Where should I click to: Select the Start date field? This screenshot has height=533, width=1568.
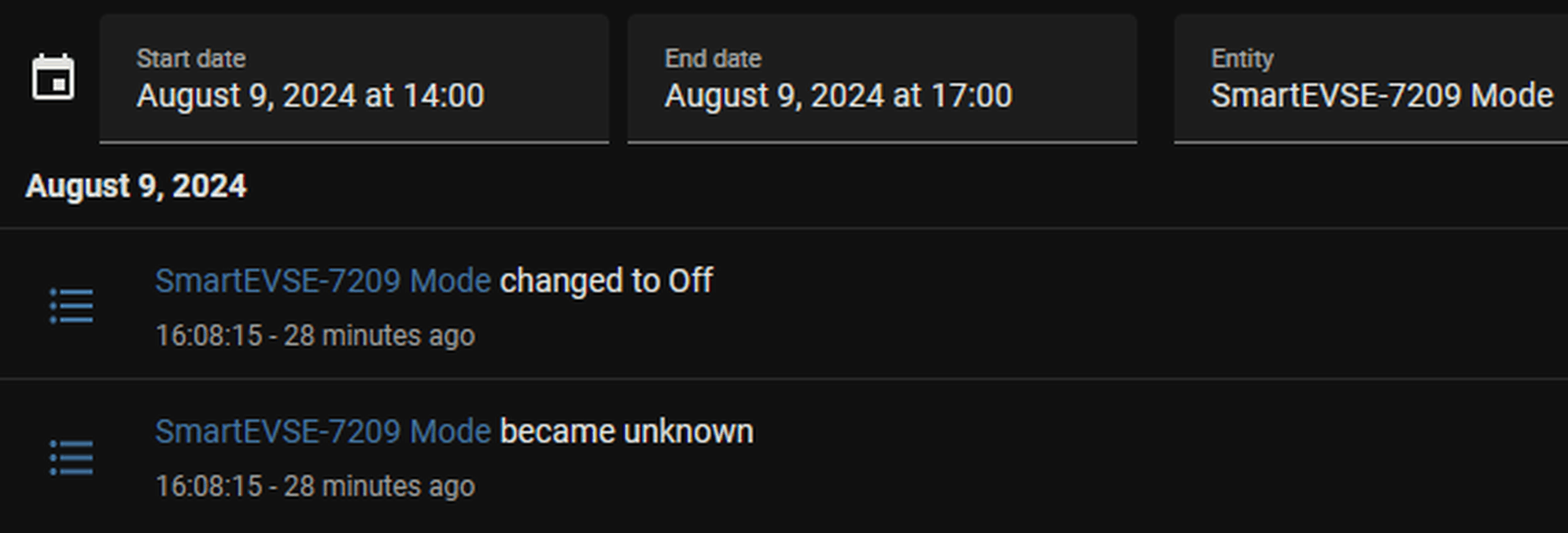[354, 79]
